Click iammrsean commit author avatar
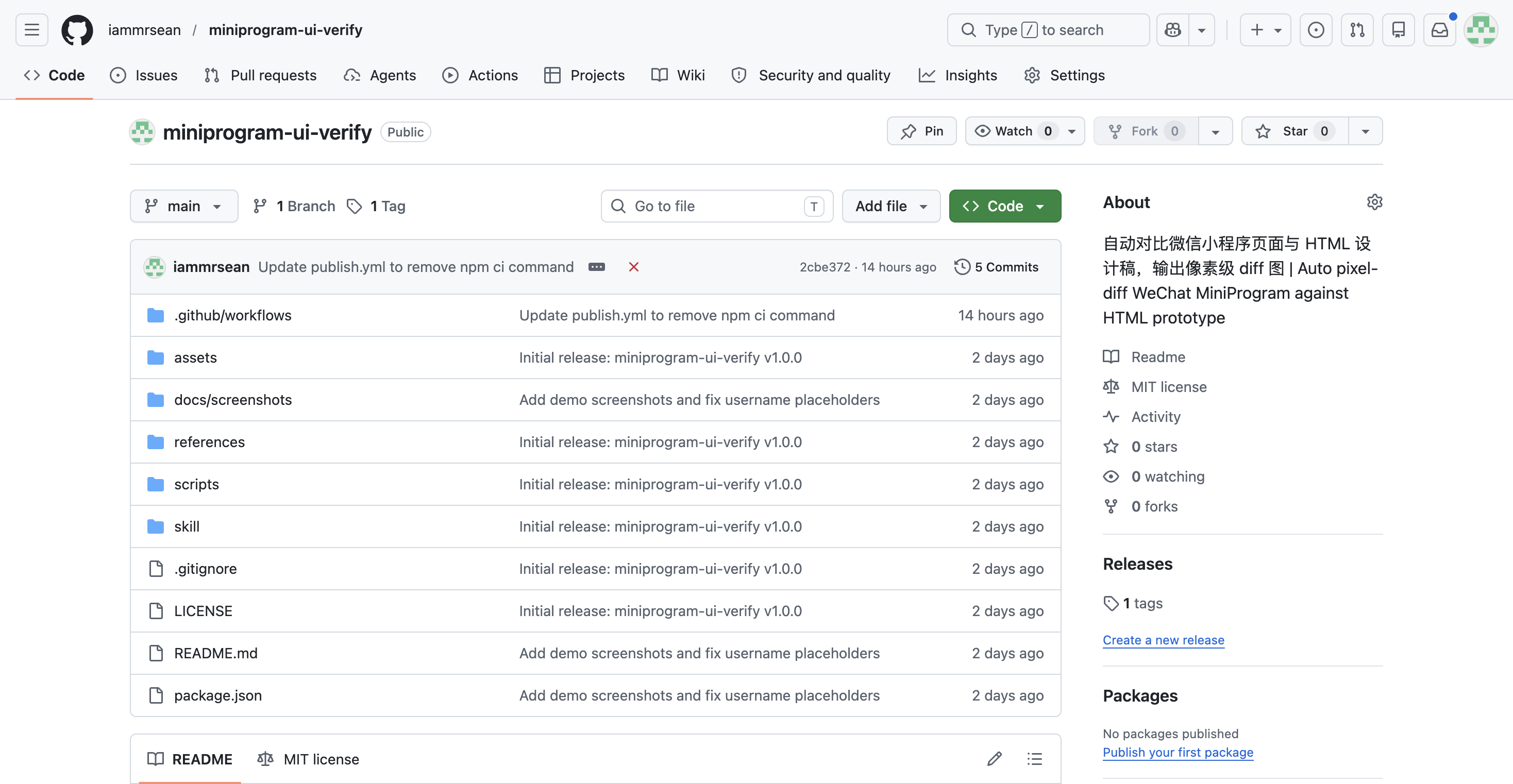1513x784 pixels. [155, 267]
